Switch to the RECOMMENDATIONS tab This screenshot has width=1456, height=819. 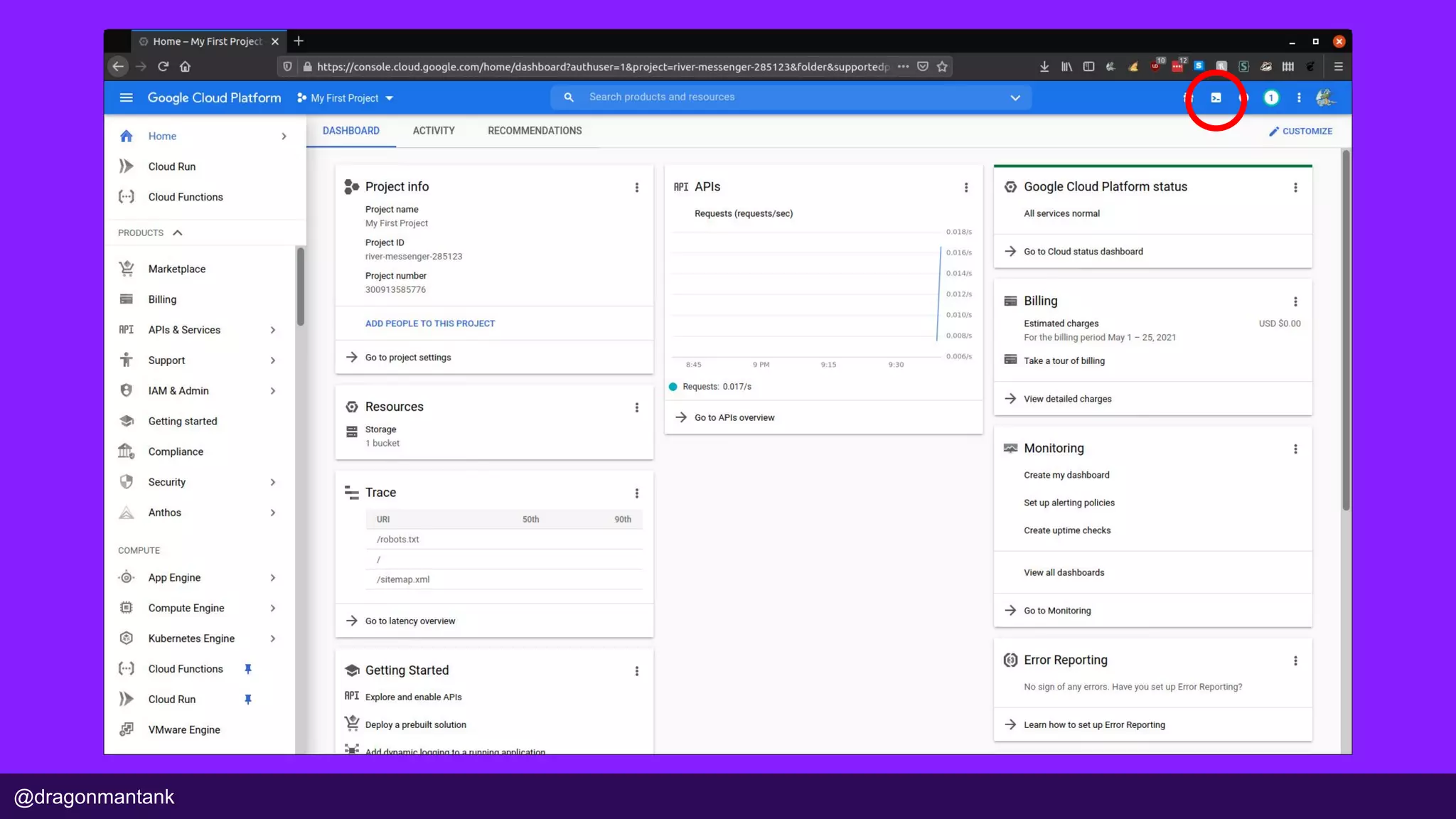click(x=535, y=131)
